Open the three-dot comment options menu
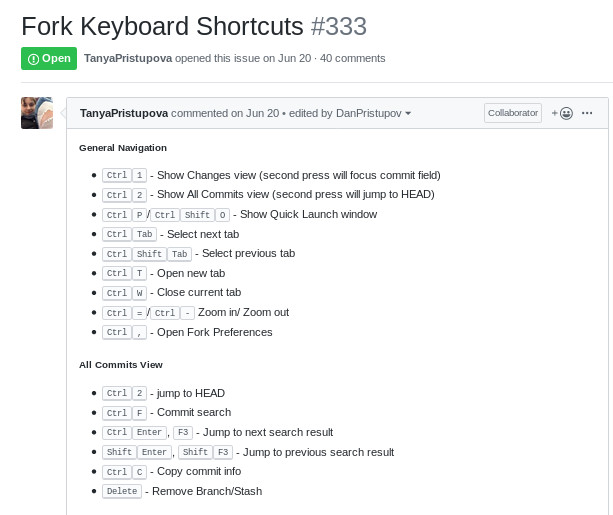 click(x=587, y=113)
